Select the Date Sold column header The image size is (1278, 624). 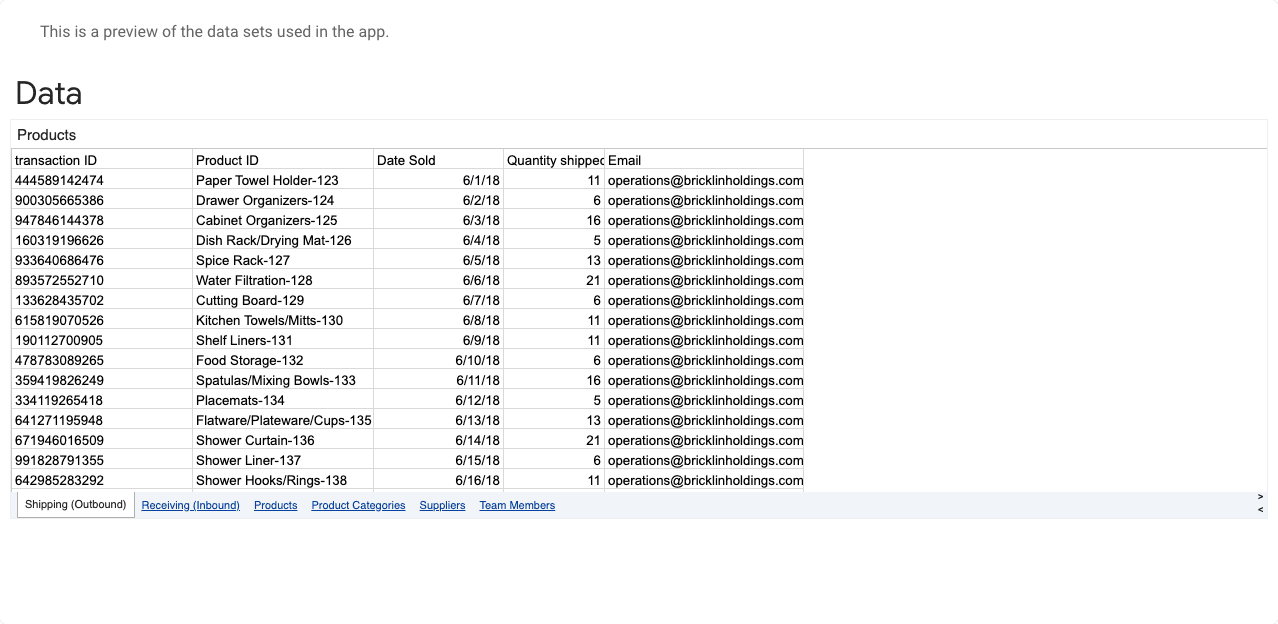(x=439, y=160)
